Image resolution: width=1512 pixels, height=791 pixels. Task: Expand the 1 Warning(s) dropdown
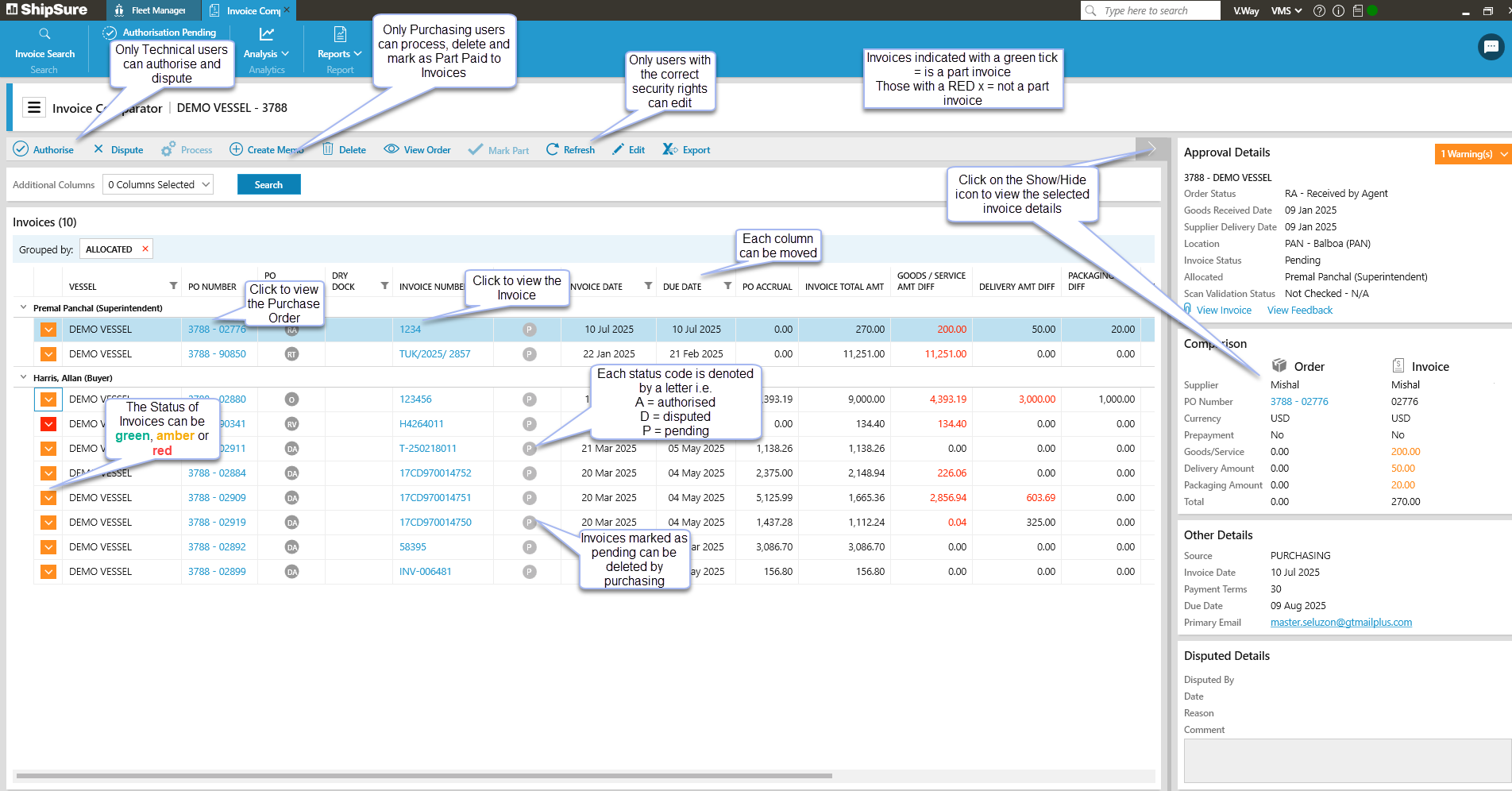click(1503, 154)
